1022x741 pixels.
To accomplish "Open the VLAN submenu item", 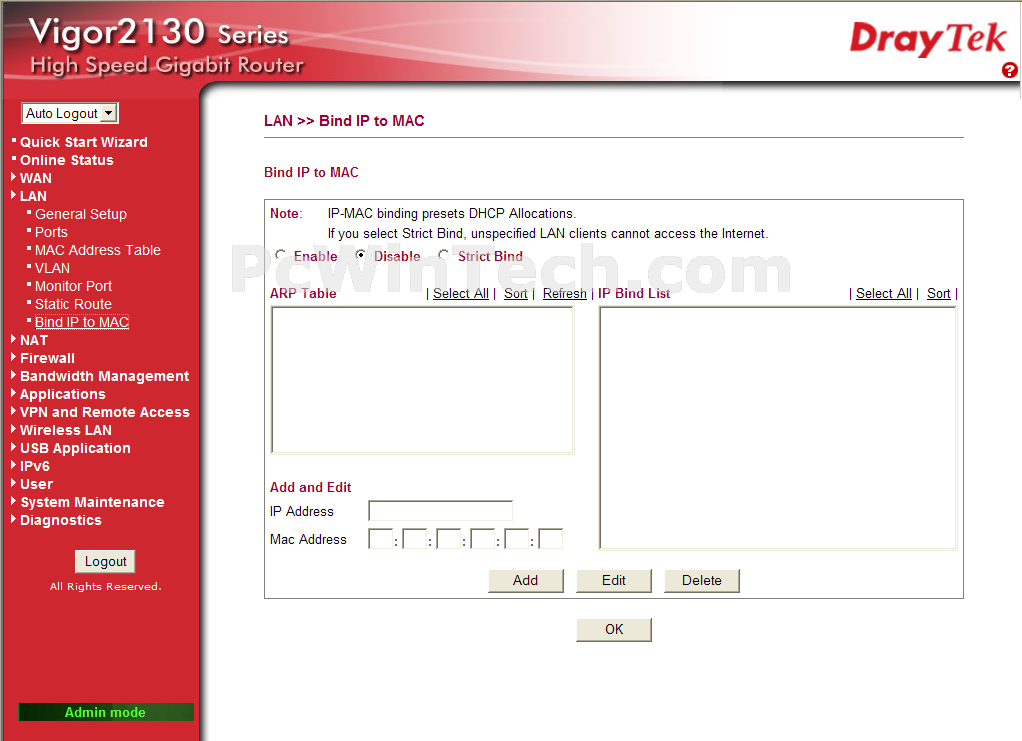I will point(52,268).
